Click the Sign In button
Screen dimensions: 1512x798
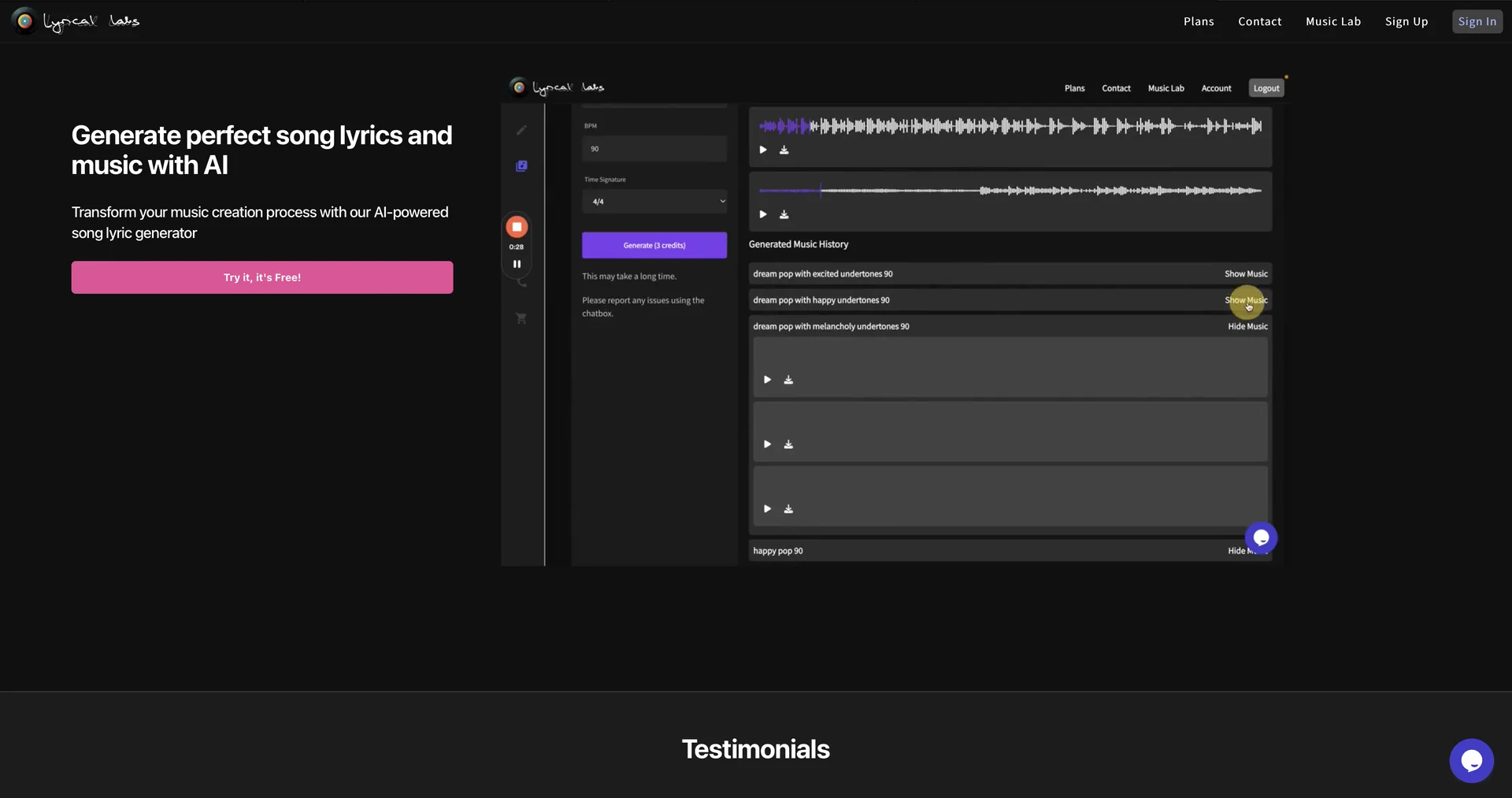1477,21
